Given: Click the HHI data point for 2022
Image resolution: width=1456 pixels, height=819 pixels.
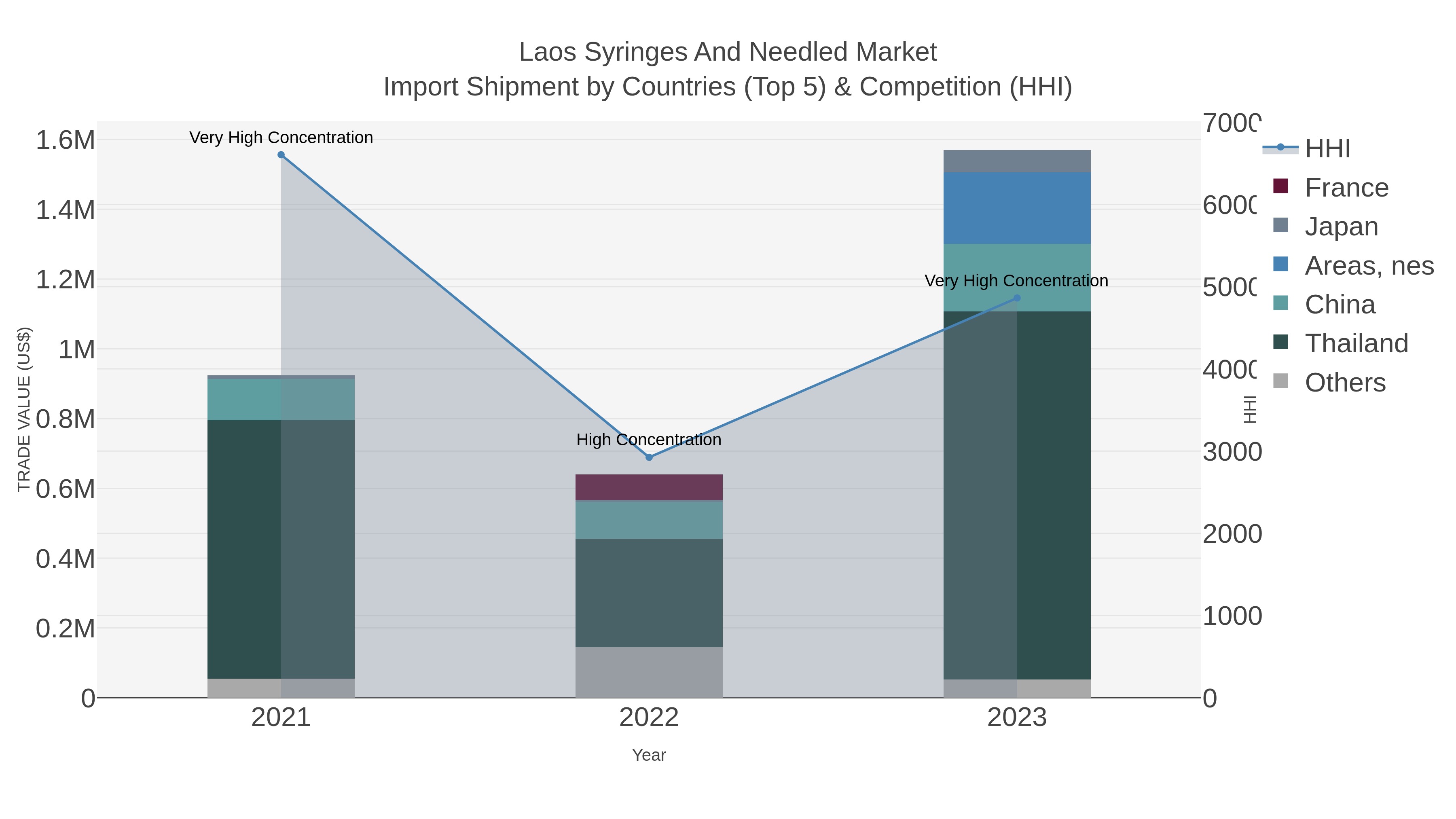Looking at the screenshot, I should tap(649, 457).
